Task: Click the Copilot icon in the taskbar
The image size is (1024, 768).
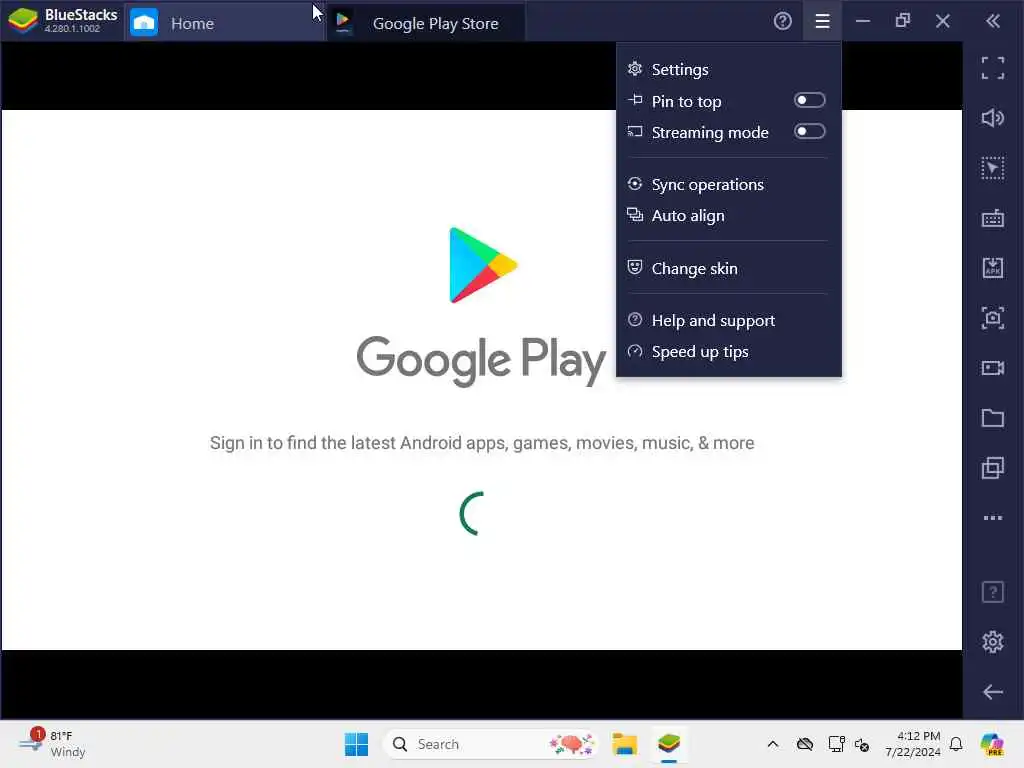Action: tap(992, 744)
